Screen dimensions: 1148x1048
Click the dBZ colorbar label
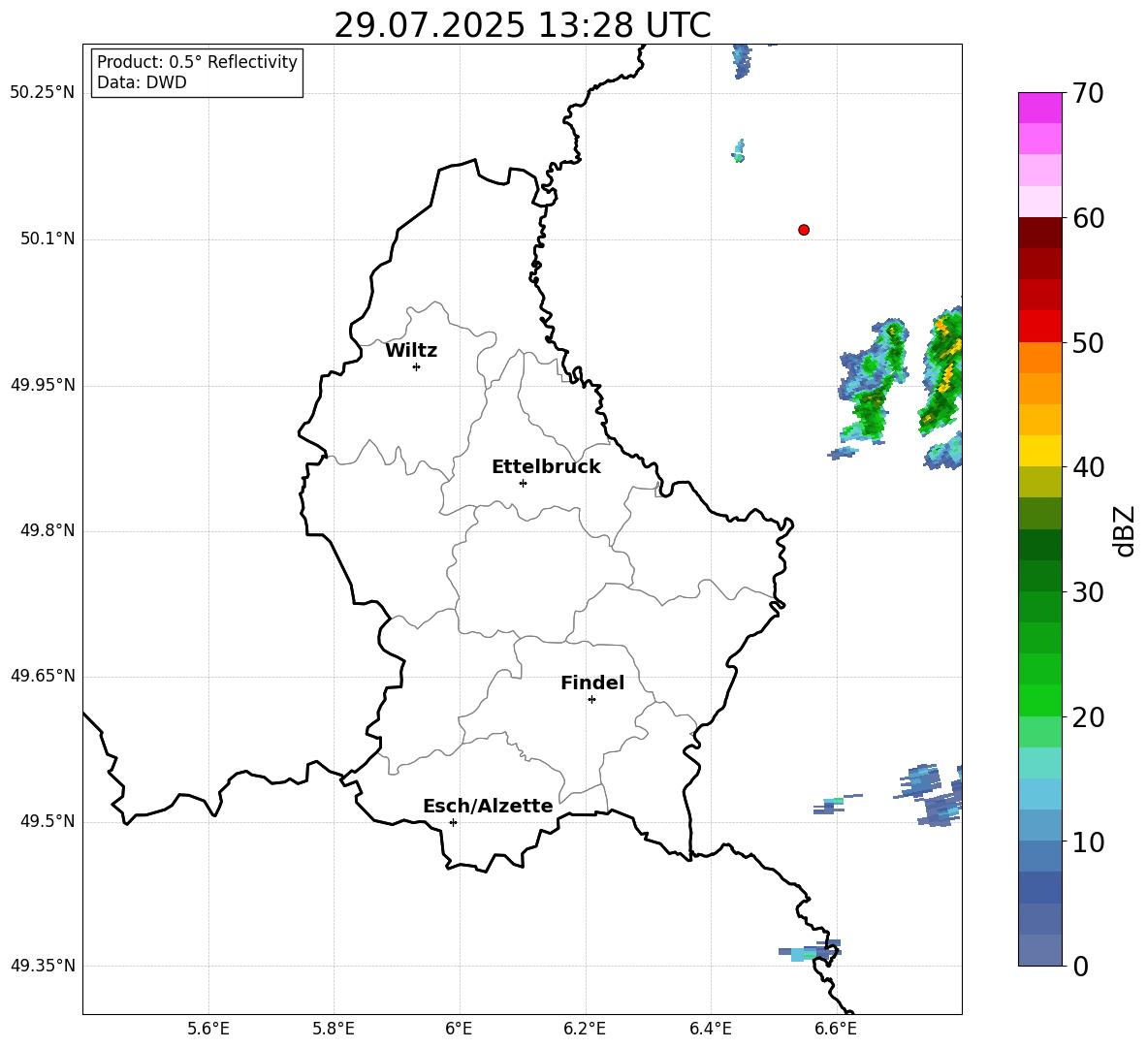[1125, 530]
